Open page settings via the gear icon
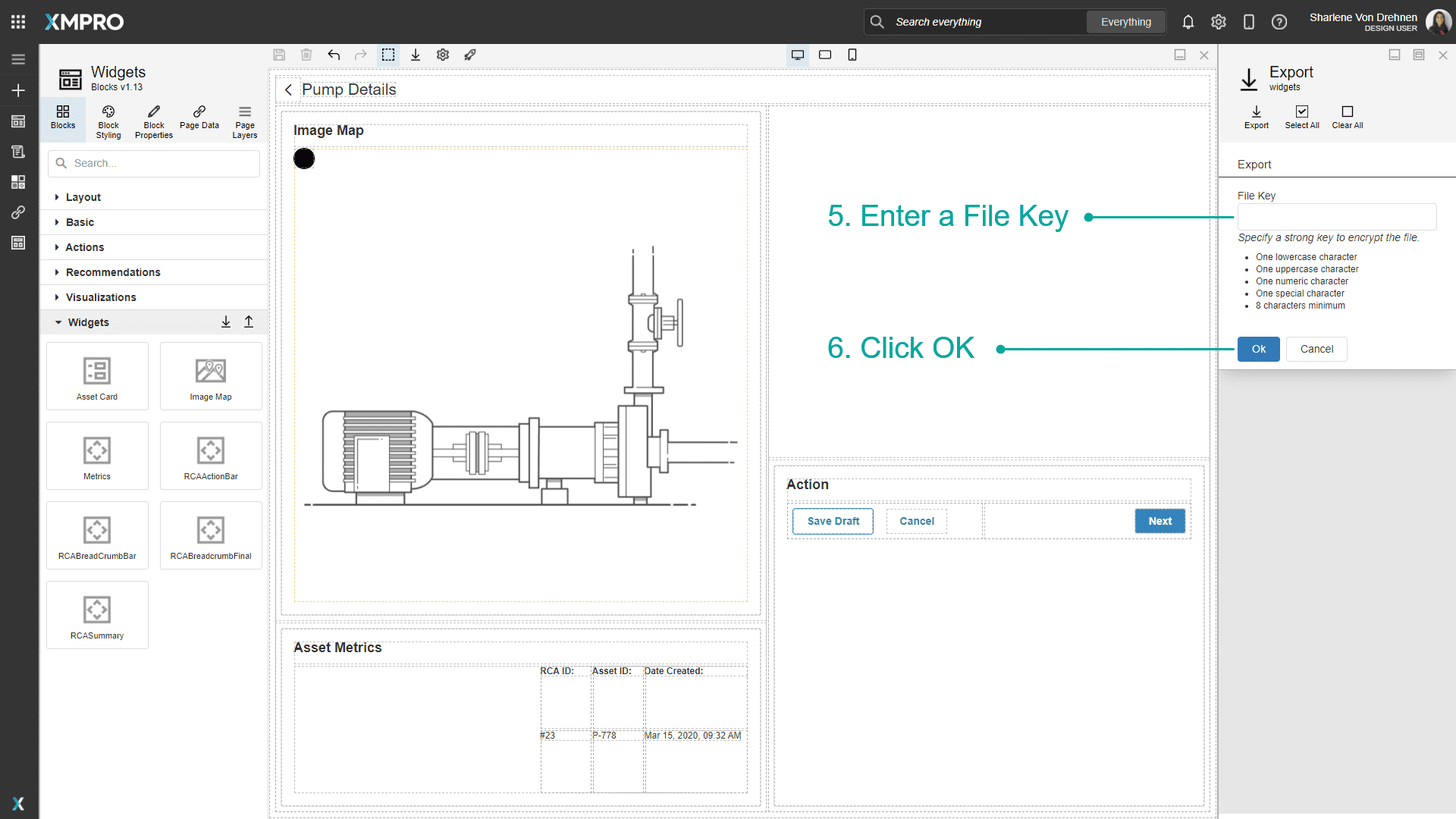1456x819 pixels. click(442, 55)
